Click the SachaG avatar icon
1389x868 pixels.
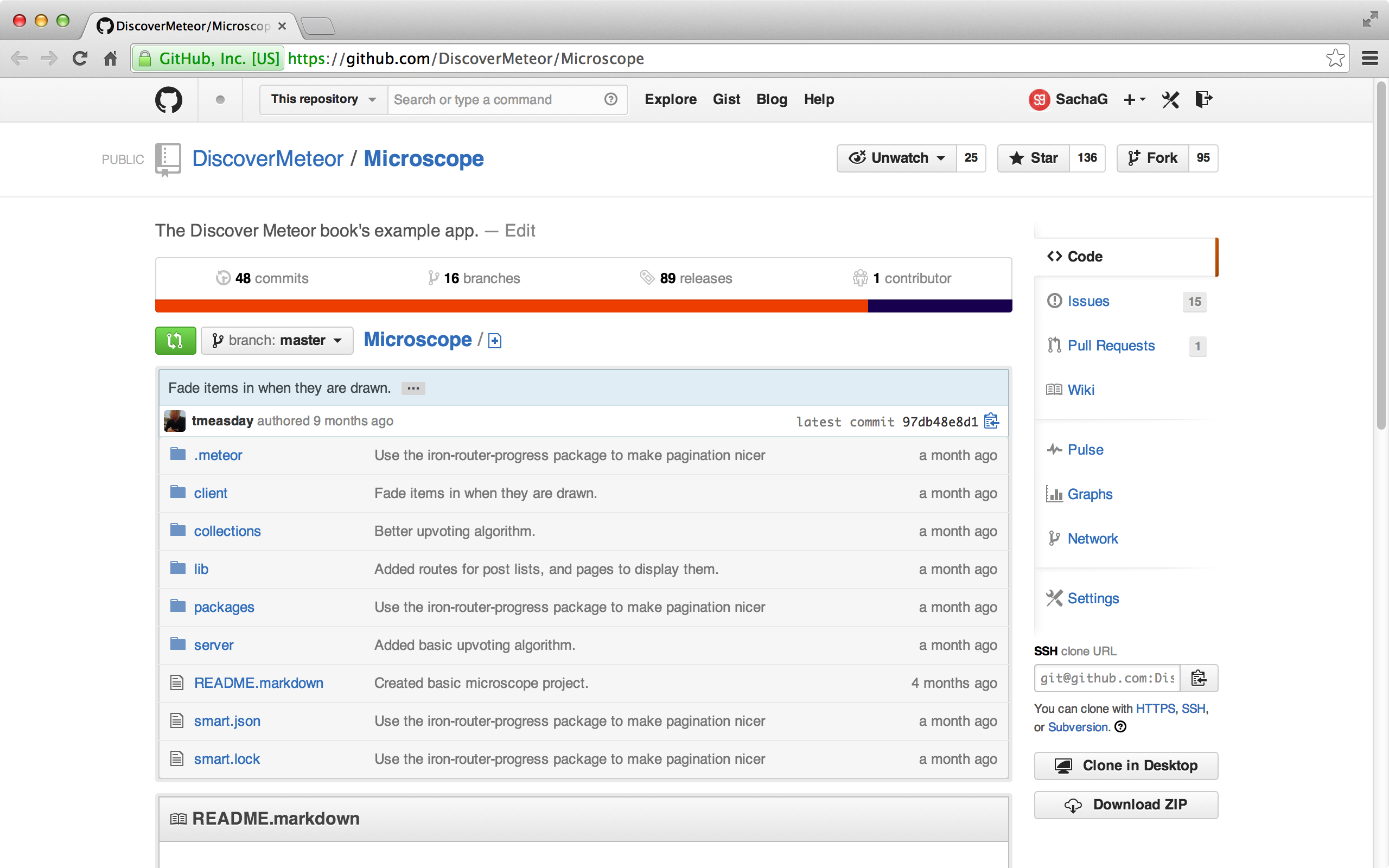tap(1039, 100)
